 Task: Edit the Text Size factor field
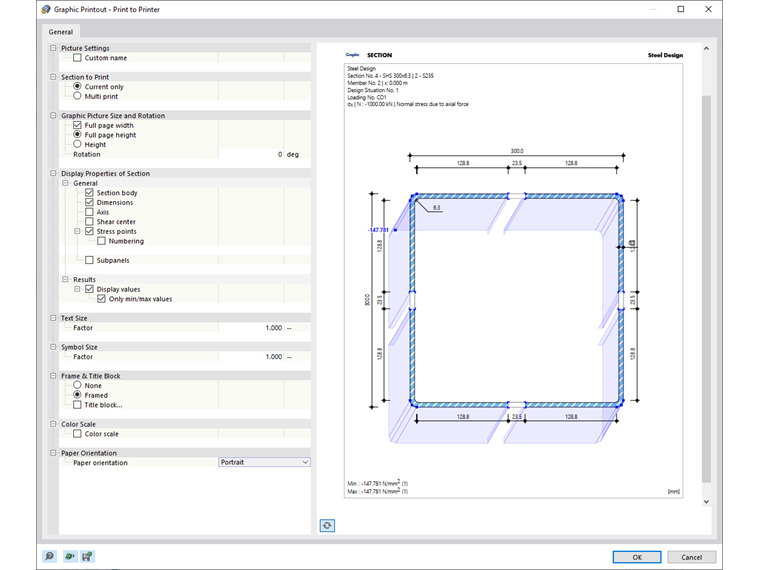click(x=251, y=328)
